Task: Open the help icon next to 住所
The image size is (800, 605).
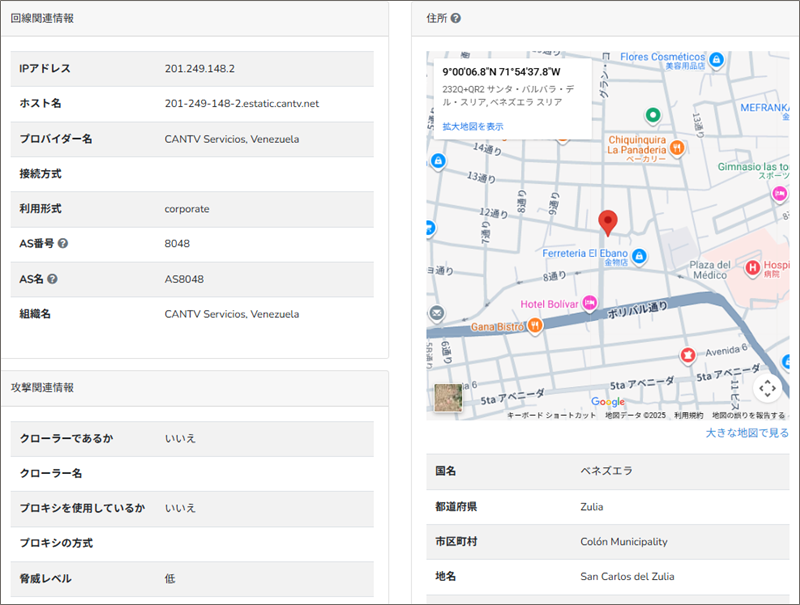Action: pyautogui.click(x=456, y=18)
